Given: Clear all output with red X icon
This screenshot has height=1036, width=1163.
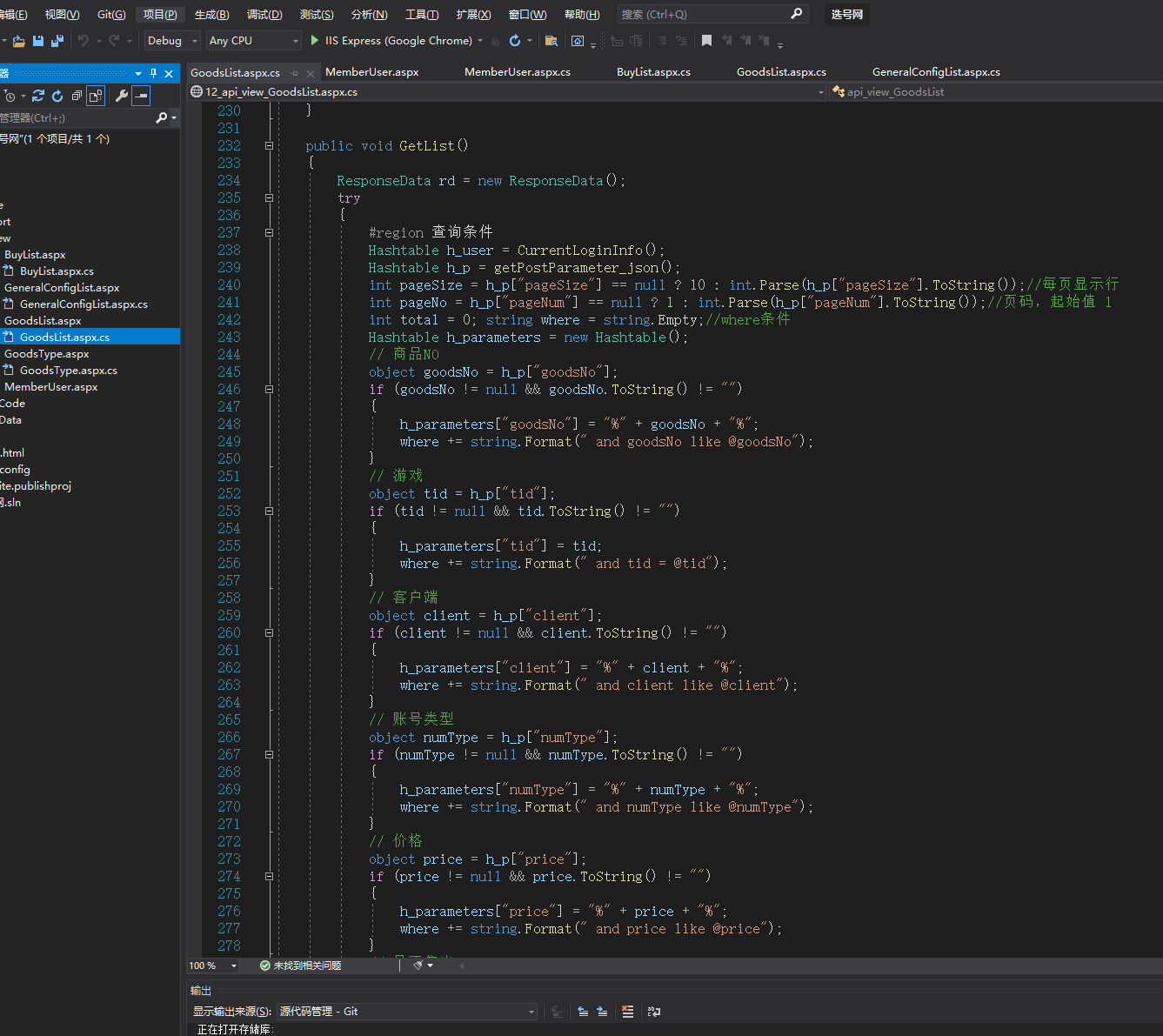Looking at the screenshot, I should click(x=628, y=1012).
